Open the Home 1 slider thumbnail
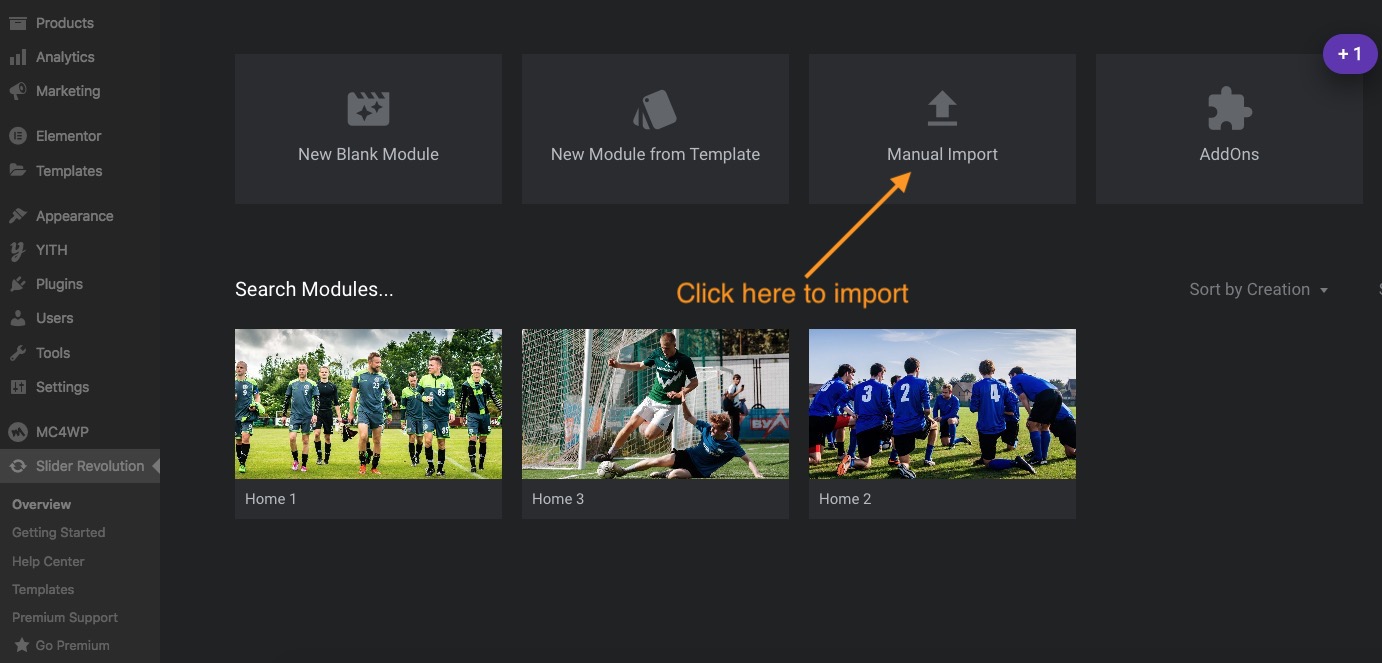1382x663 pixels. pyautogui.click(x=368, y=404)
